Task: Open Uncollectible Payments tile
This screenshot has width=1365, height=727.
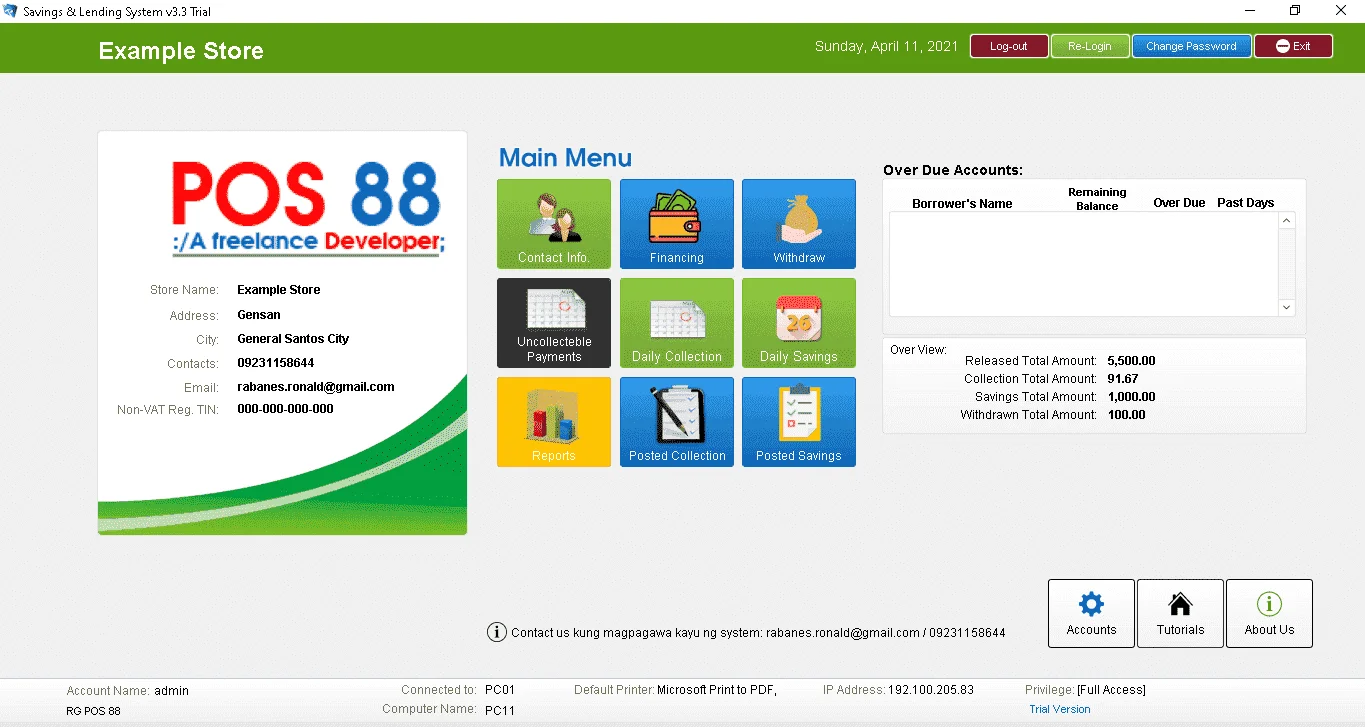Action: (x=554, y=323)
